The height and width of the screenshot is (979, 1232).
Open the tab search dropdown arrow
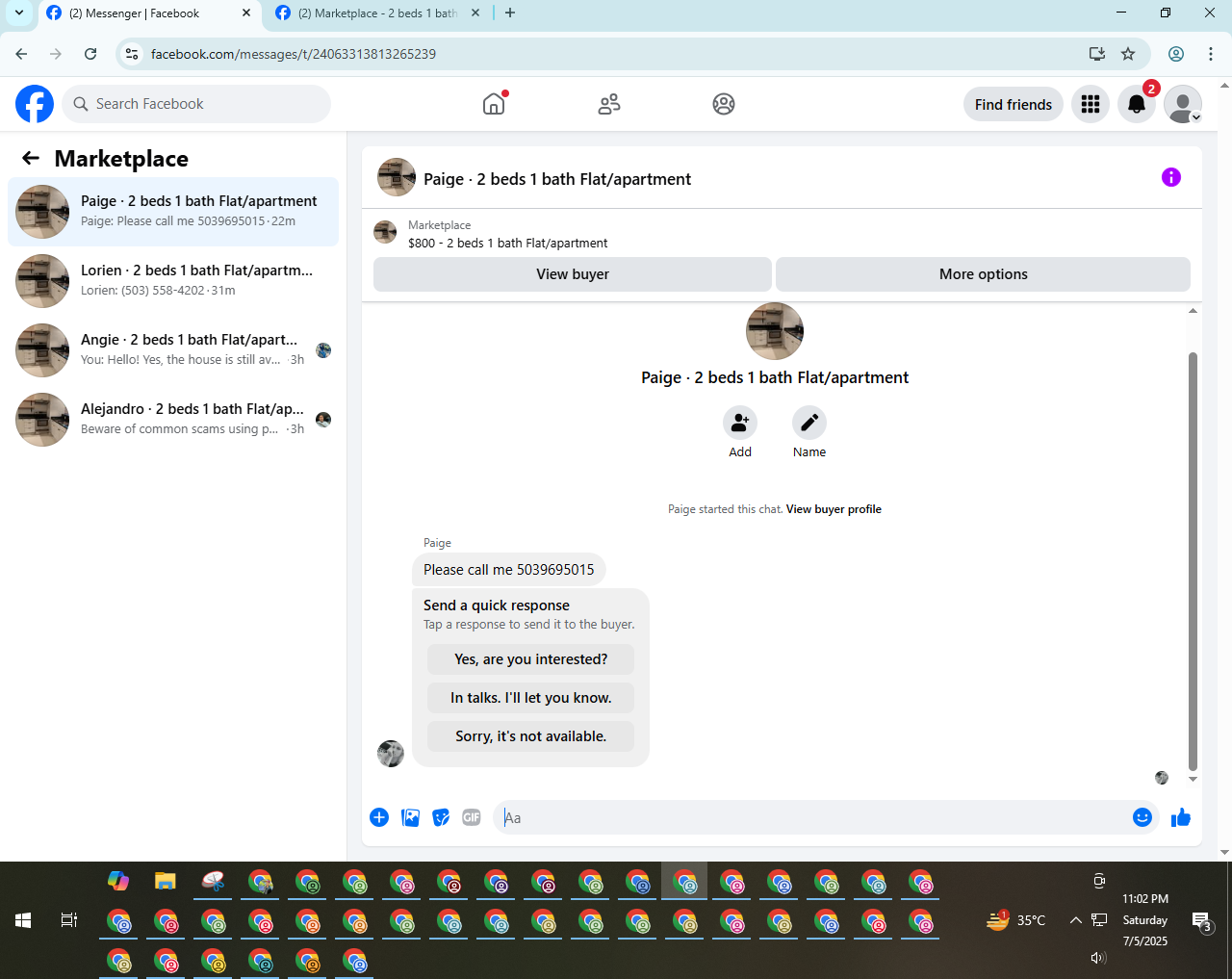[x=18, y=13]
